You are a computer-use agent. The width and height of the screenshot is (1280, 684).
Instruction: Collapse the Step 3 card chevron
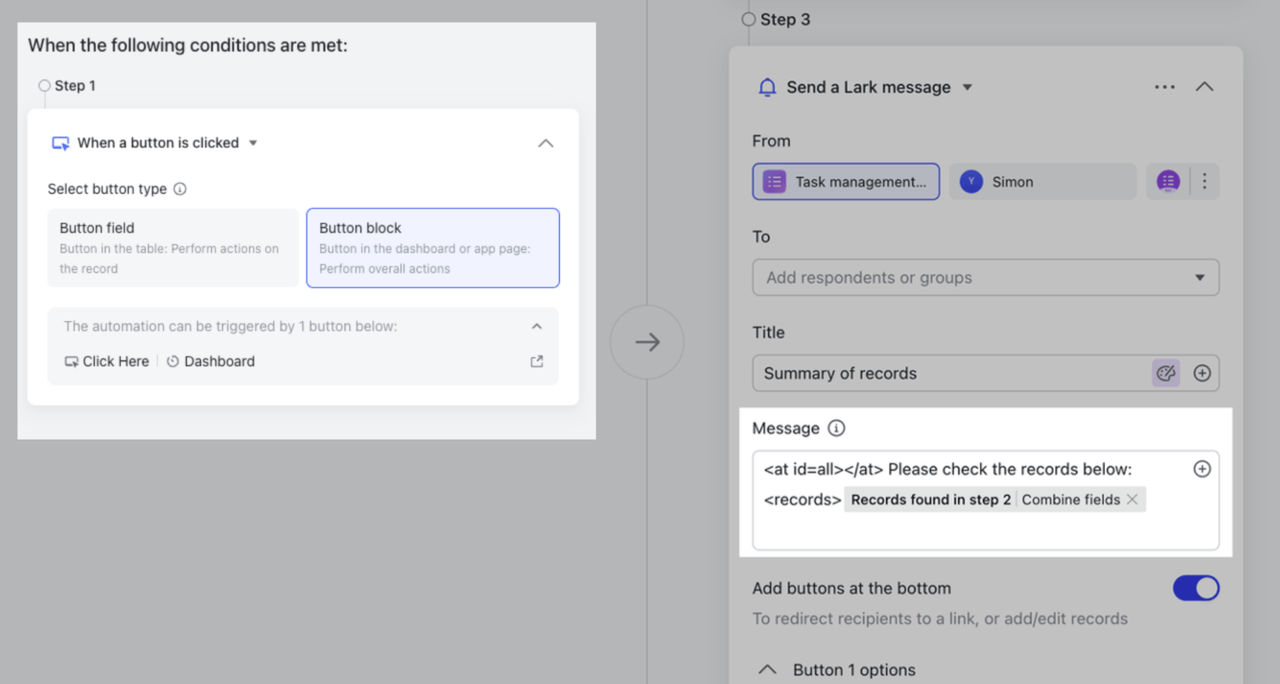[x=1205, y=87]
